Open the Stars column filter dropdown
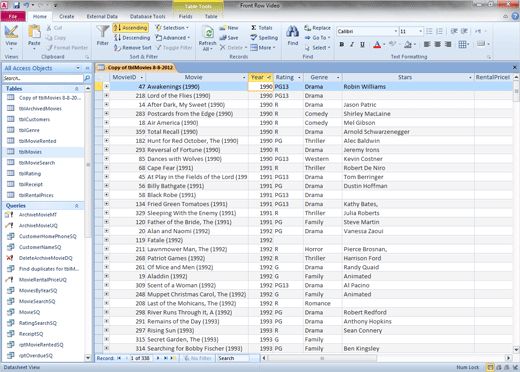The height and width of the screenshot is (372, 520). [x=470, y=77]
